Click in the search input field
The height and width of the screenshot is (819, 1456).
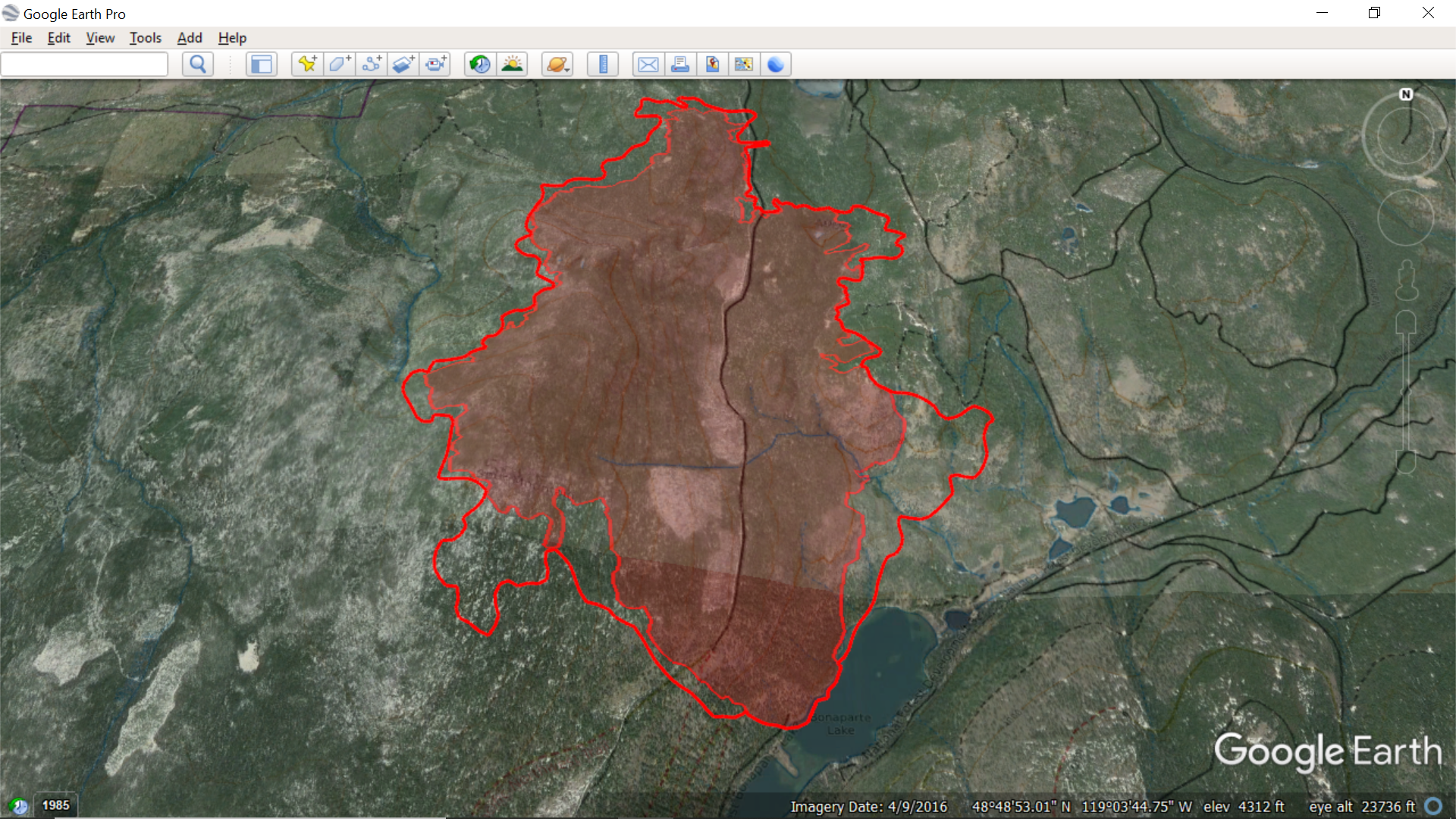click(84, 64)
